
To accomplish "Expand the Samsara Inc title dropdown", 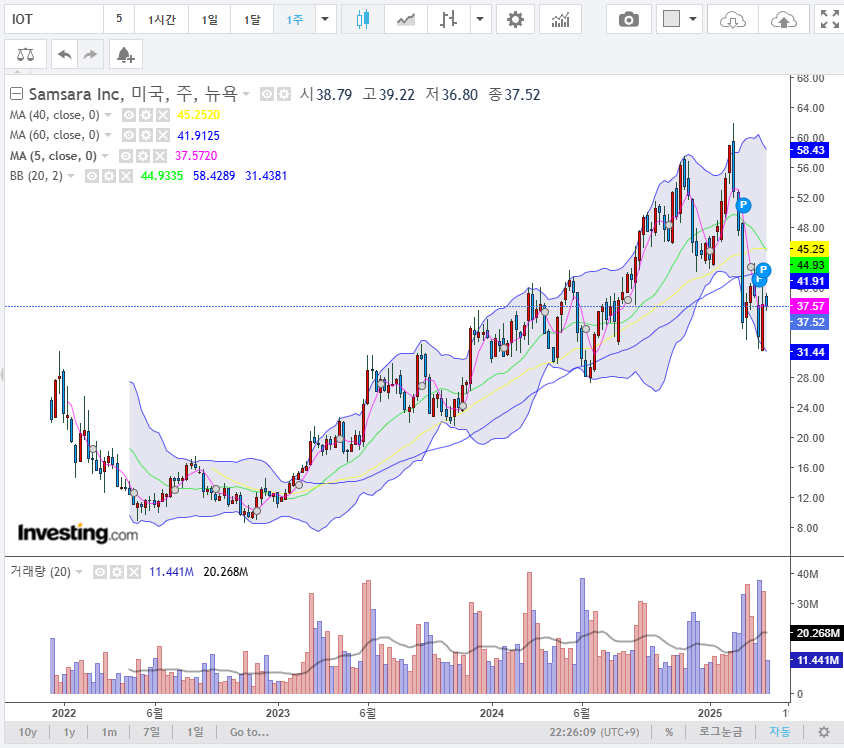I will point(246,95).
